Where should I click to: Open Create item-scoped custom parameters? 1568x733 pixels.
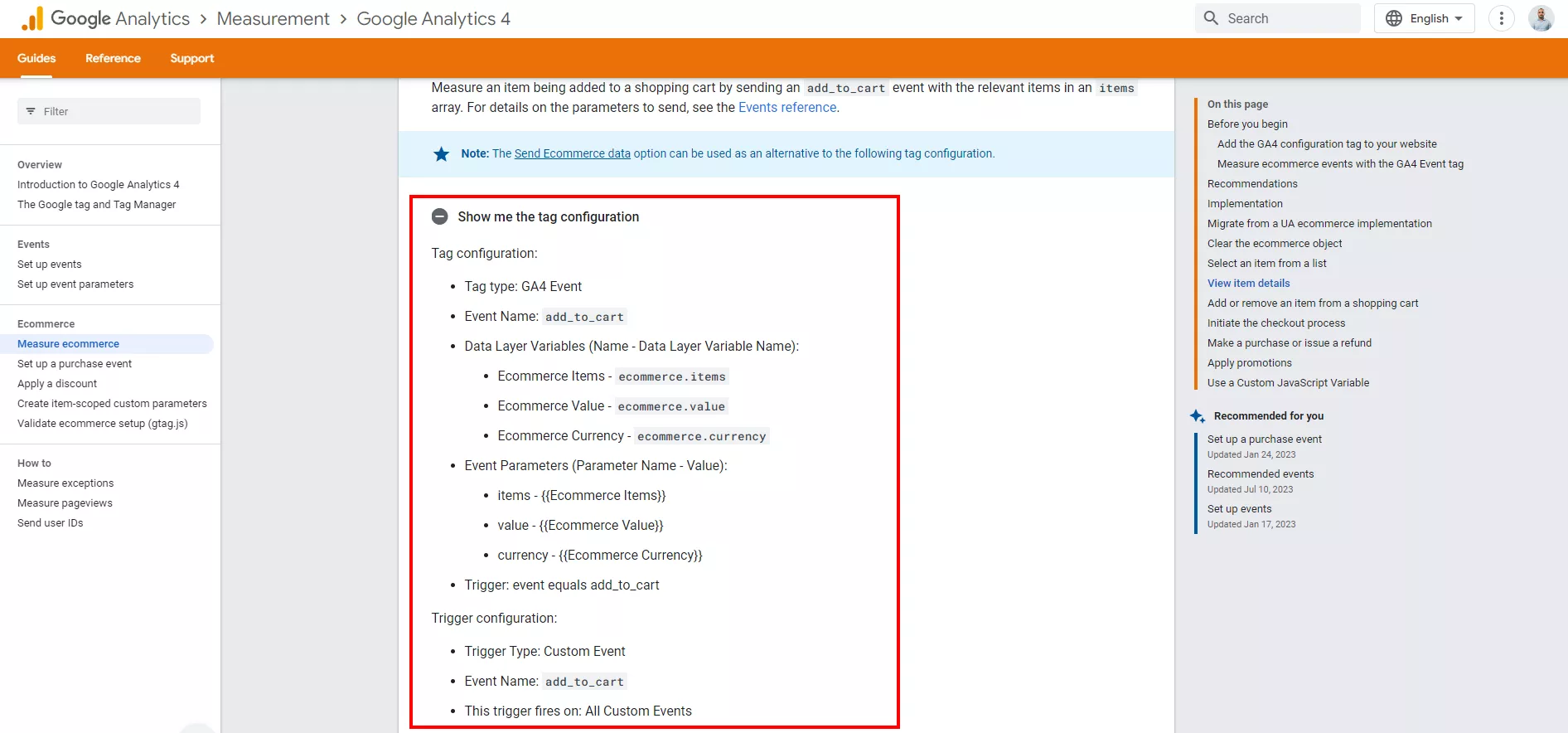pos(112,403)
